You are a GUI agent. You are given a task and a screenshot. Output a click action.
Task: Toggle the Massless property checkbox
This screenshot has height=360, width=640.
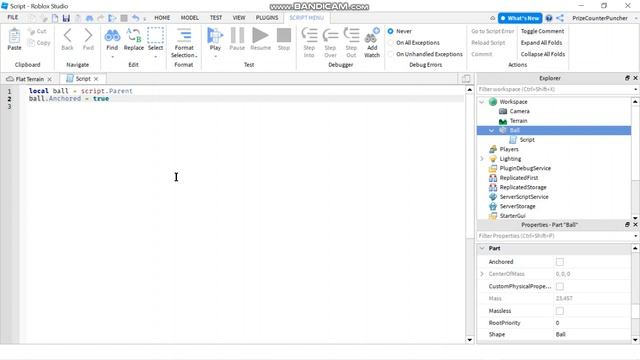[560, 311]
